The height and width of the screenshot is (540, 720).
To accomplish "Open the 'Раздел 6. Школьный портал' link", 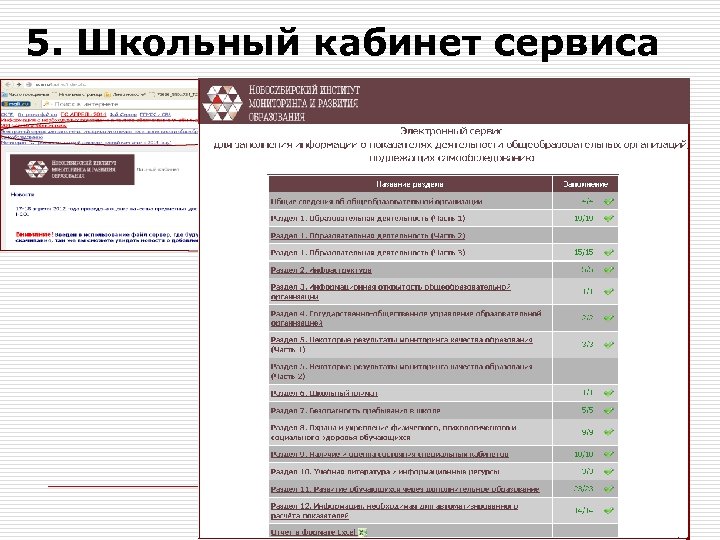I will (324, 393).
